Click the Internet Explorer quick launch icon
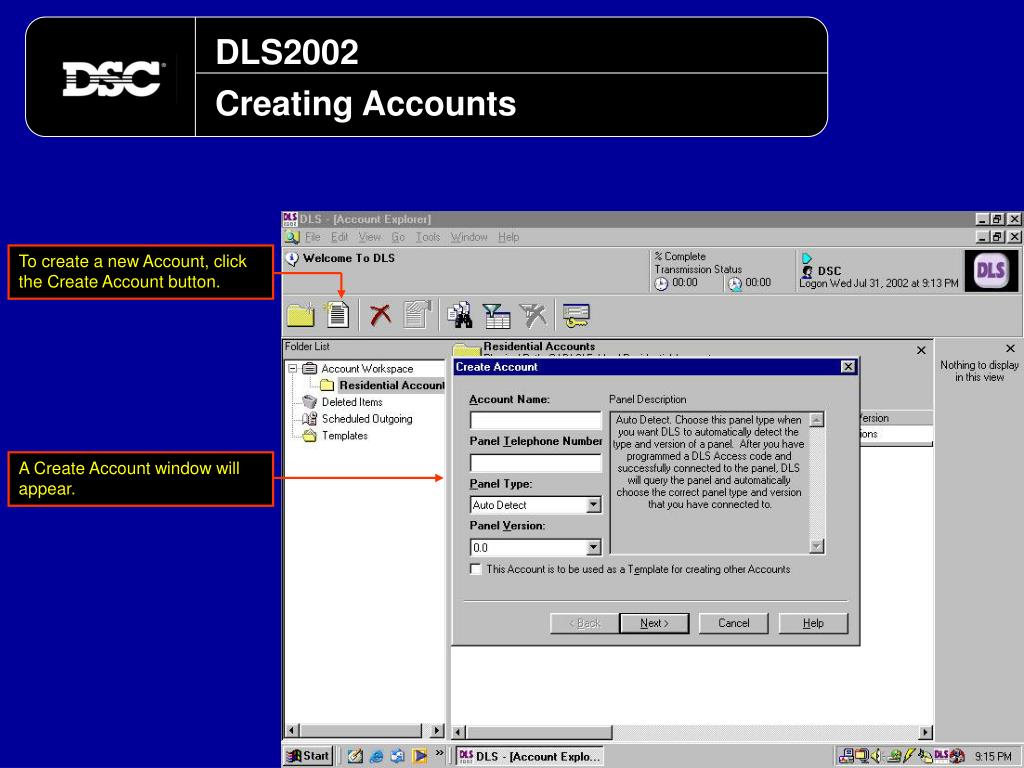Image resolution: width=1024 pixels, height=768 pixels. tap(376, 756)
